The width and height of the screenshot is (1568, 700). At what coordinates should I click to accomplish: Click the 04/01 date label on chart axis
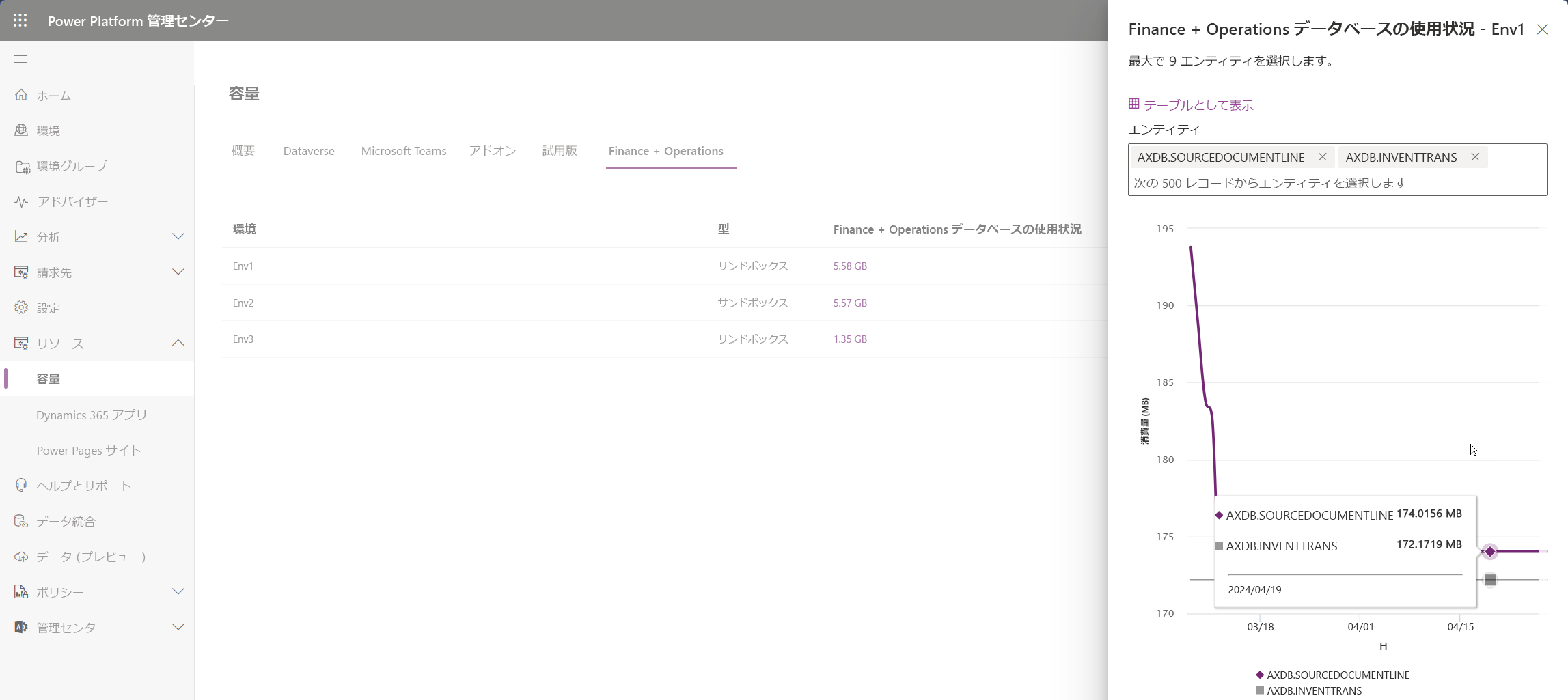(x=1360, y=626)
